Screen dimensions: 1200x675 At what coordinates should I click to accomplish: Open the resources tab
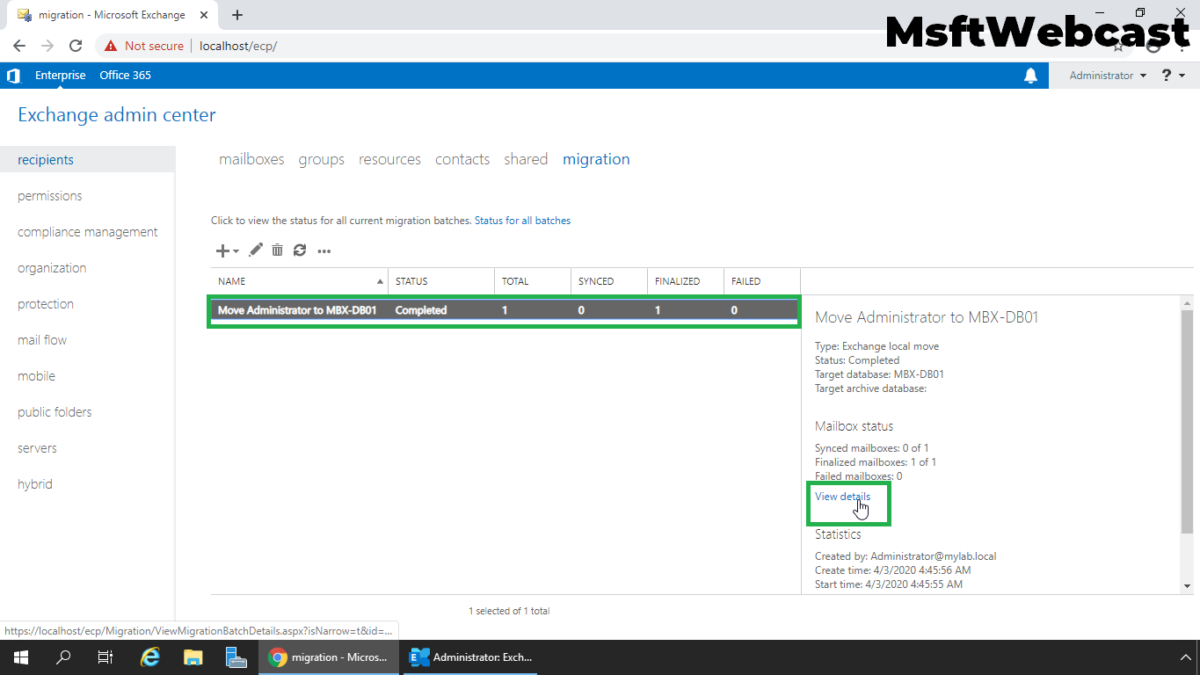[x=390, y=159]
